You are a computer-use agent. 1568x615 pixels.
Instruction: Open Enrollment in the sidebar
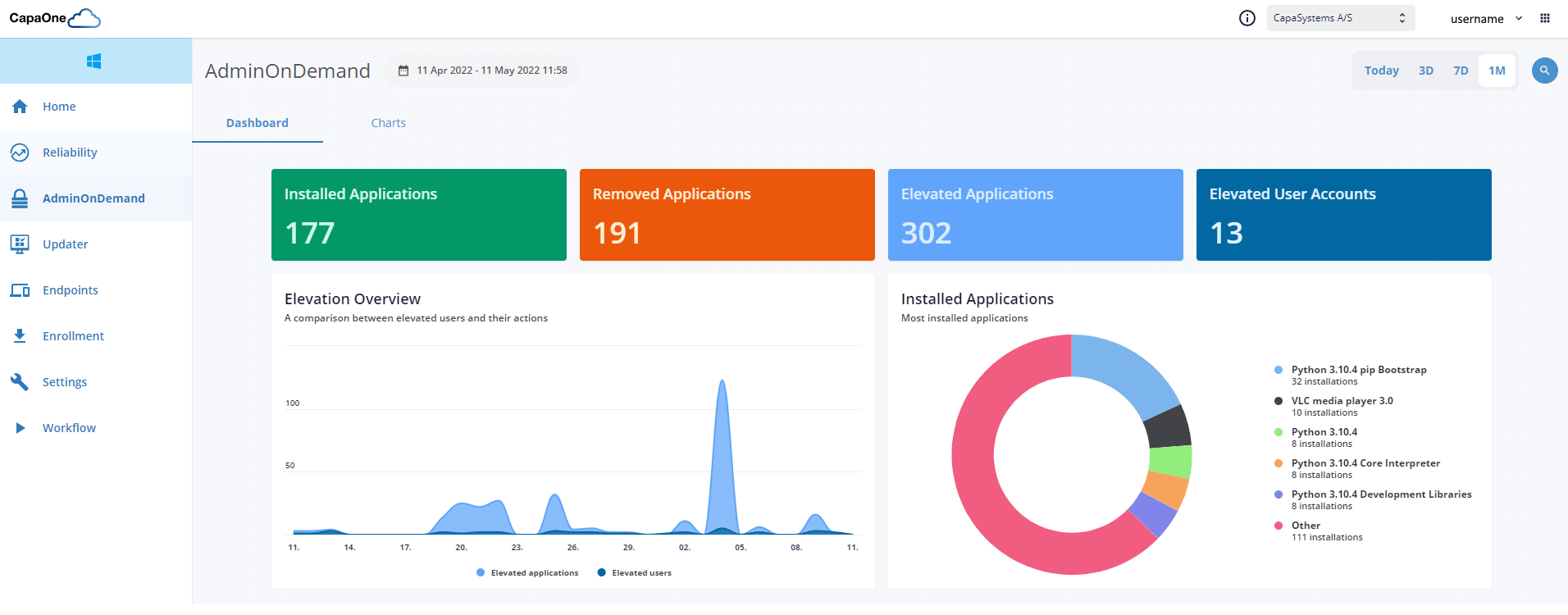coord(96,336)
